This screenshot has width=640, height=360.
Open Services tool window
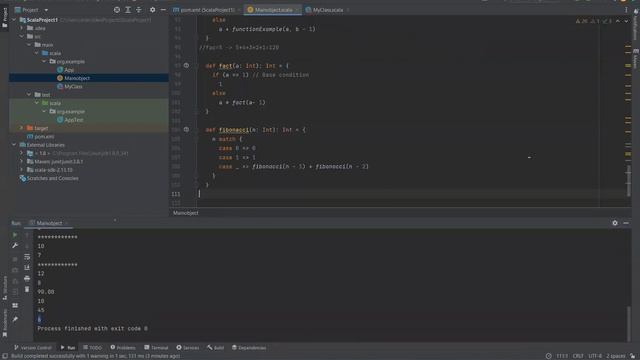coord(188,348)
